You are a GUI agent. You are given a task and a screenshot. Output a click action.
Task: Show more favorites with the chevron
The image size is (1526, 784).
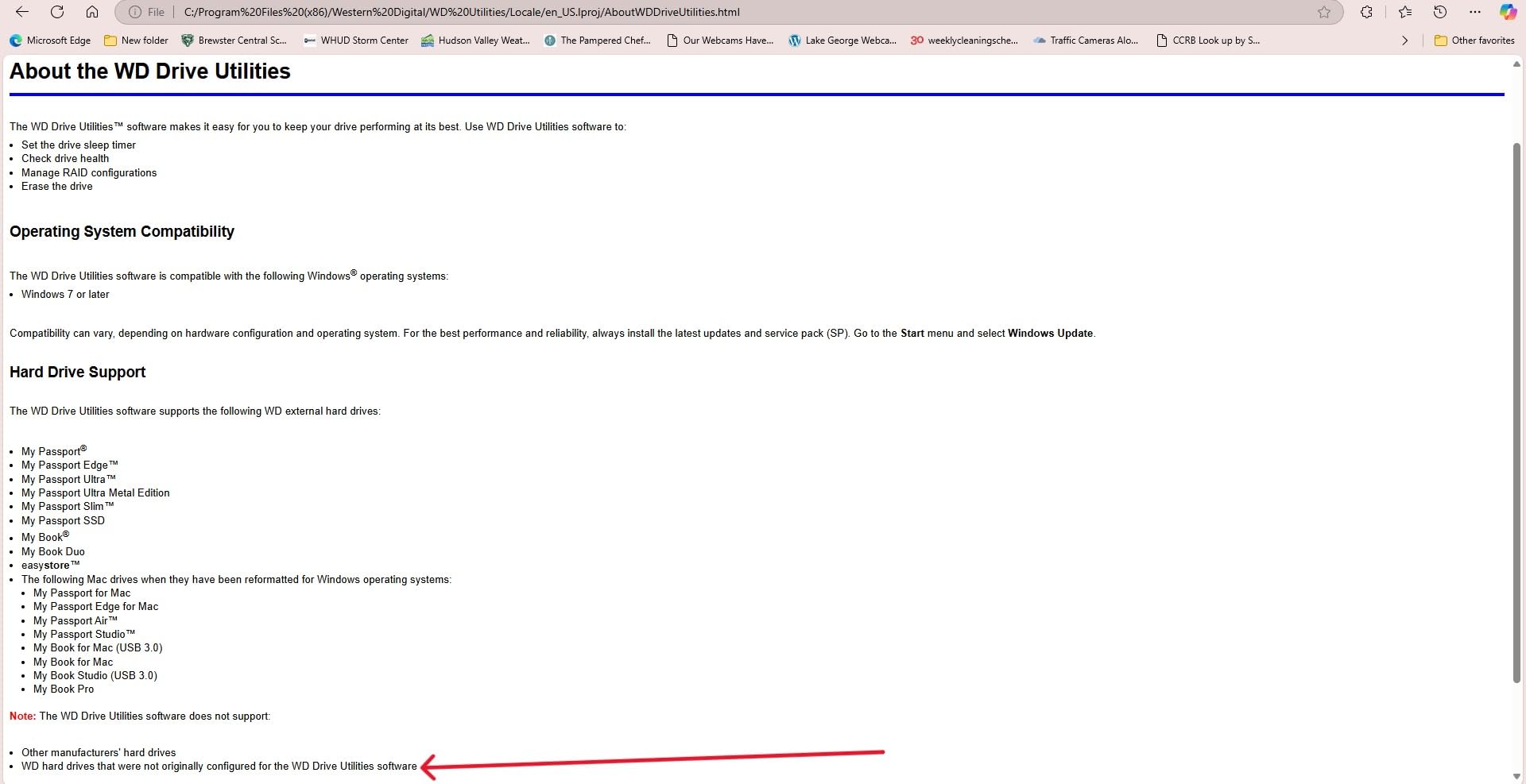1404,41
